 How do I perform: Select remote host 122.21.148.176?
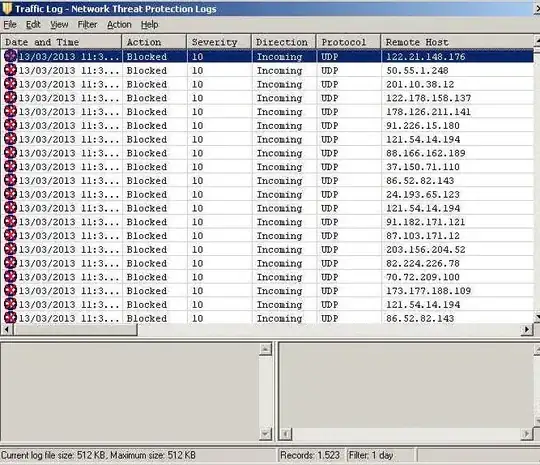[x=425, y=56]
